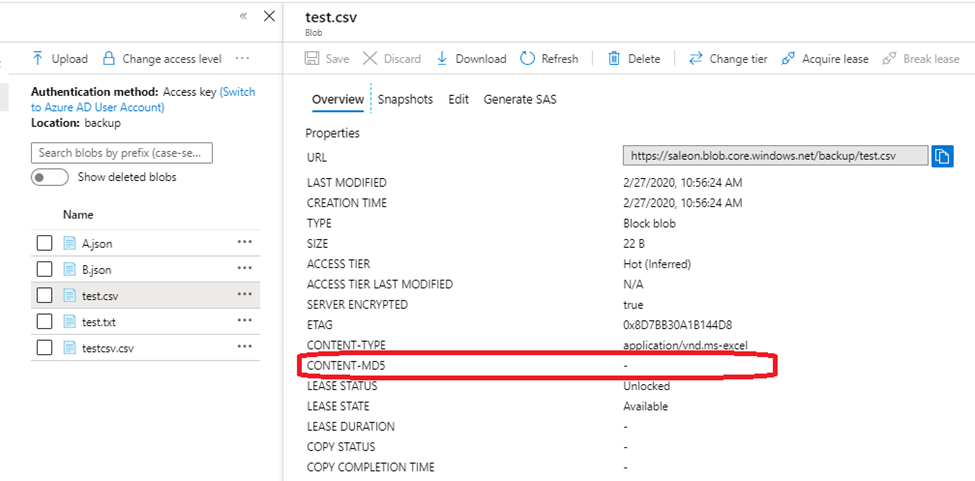Click the Block blob type value

tap(649, 223)
